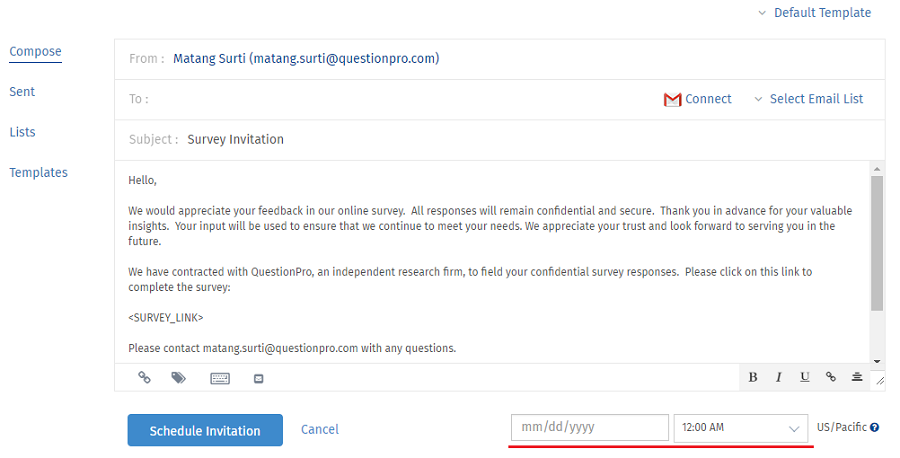Click the center alignment icon
Screen dimensions: 900x458
point(857,377)
